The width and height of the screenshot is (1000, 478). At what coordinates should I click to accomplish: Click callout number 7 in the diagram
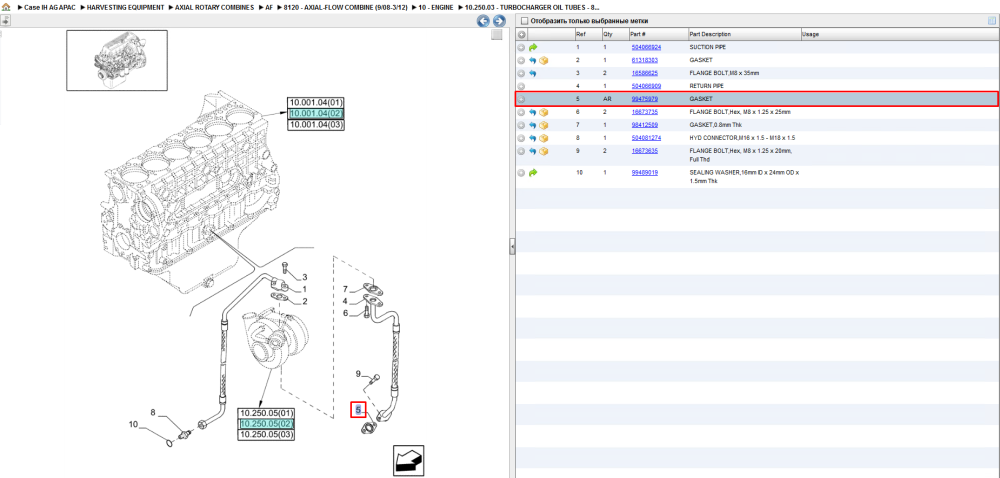click(345, 289)
